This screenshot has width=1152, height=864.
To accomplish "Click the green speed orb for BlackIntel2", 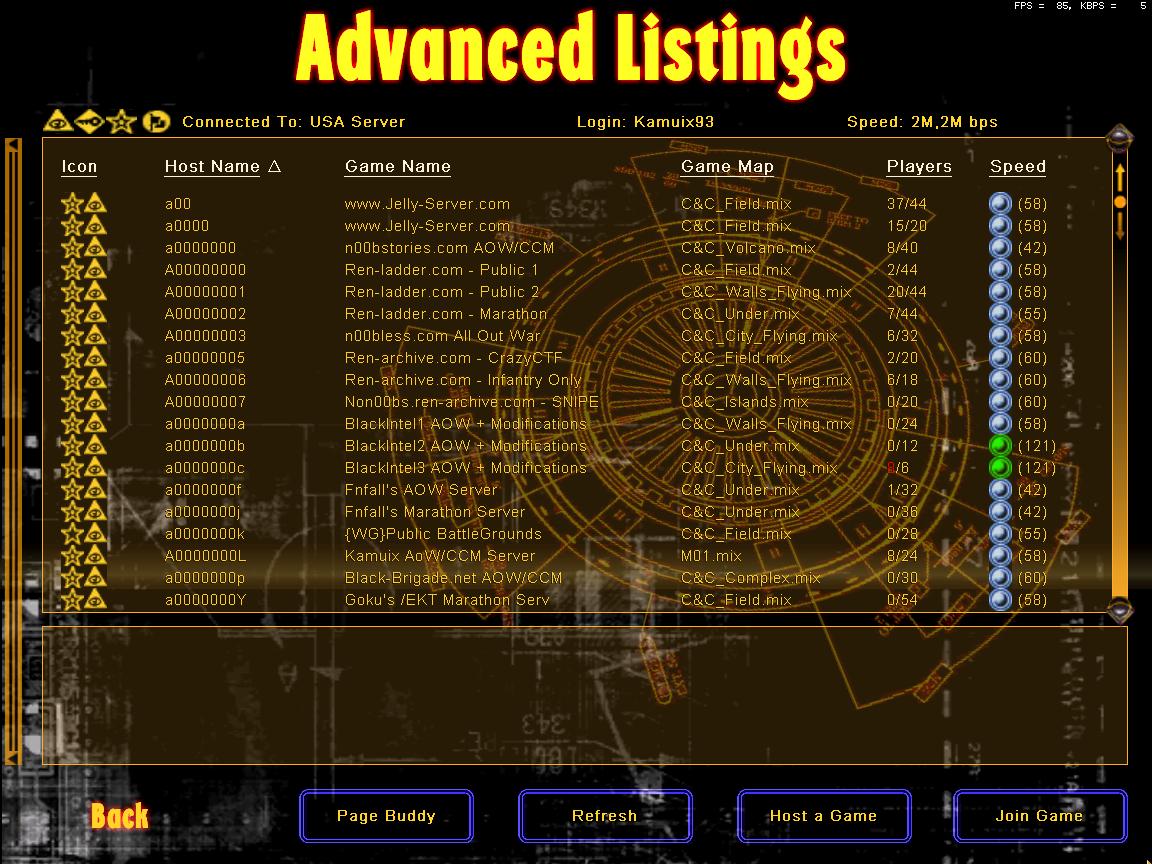I will (1000, 446).
